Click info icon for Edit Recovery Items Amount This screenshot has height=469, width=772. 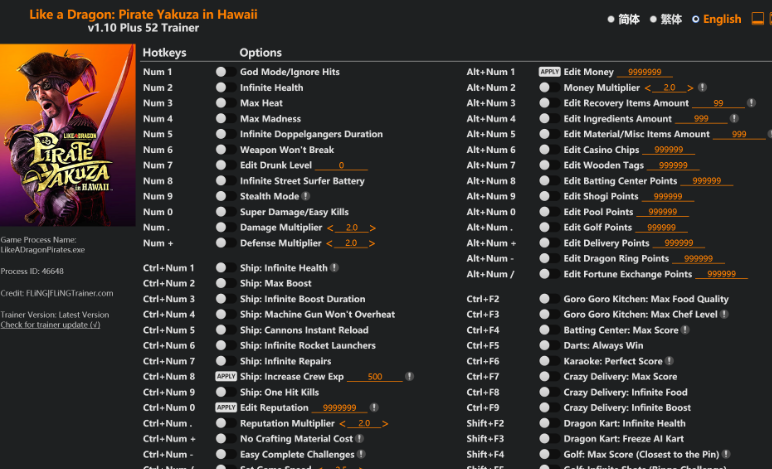[751, 103]
